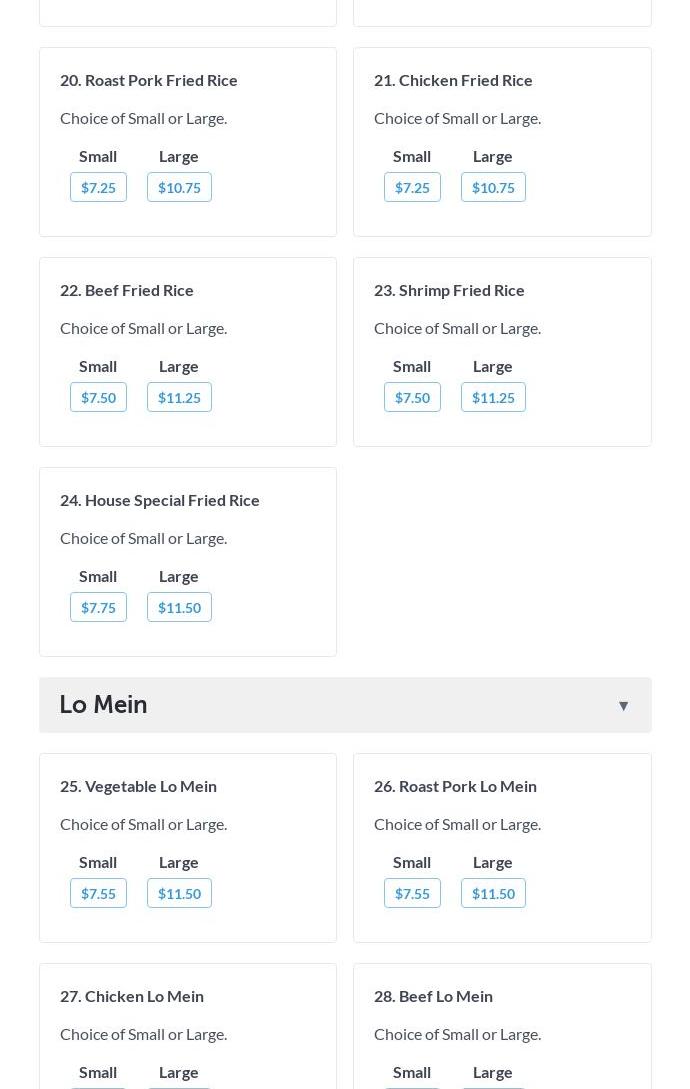Open the 24. House Special Fried Rice item

[x=160, y=500]
